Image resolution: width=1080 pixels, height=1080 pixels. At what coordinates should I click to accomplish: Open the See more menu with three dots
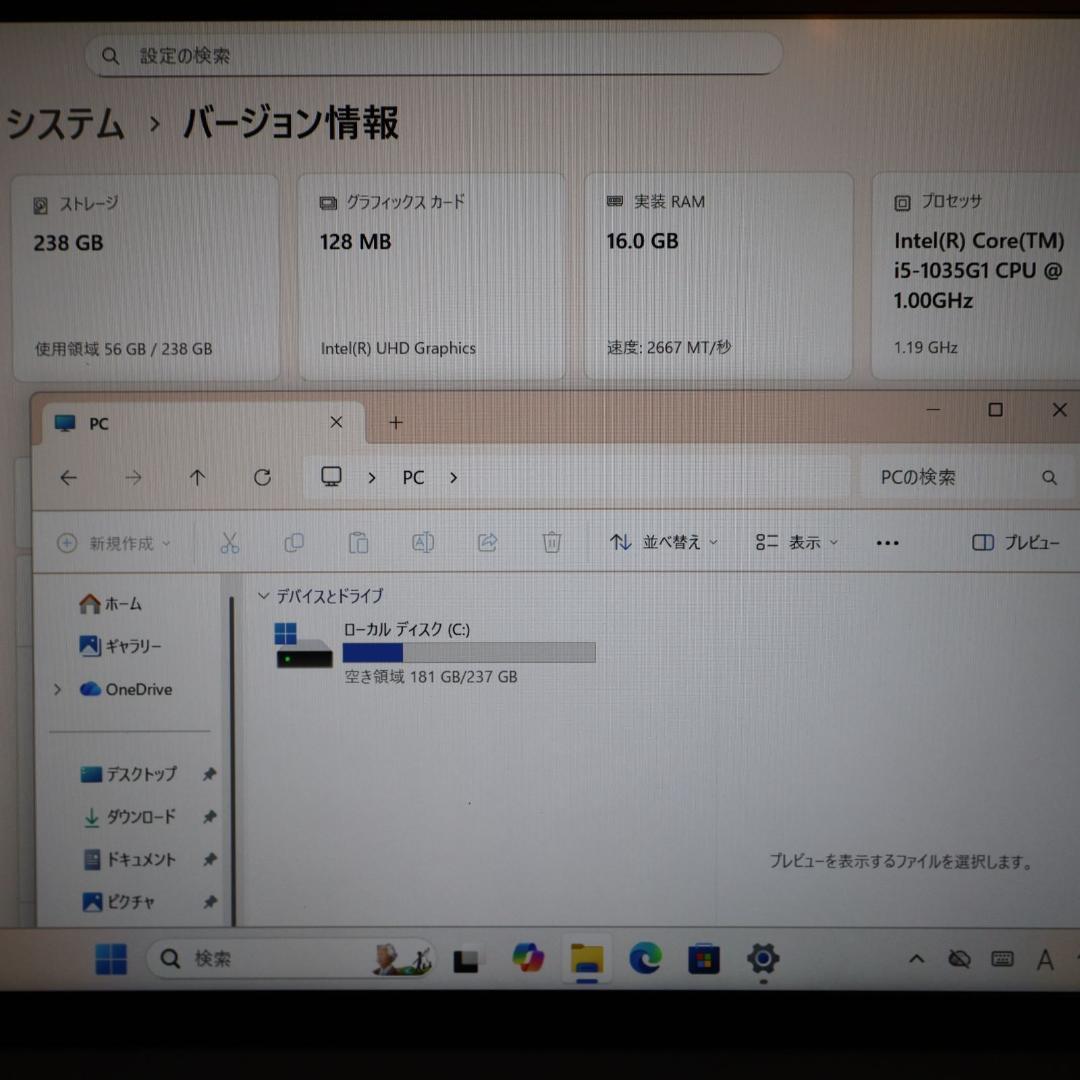click(x=887, y=542)
